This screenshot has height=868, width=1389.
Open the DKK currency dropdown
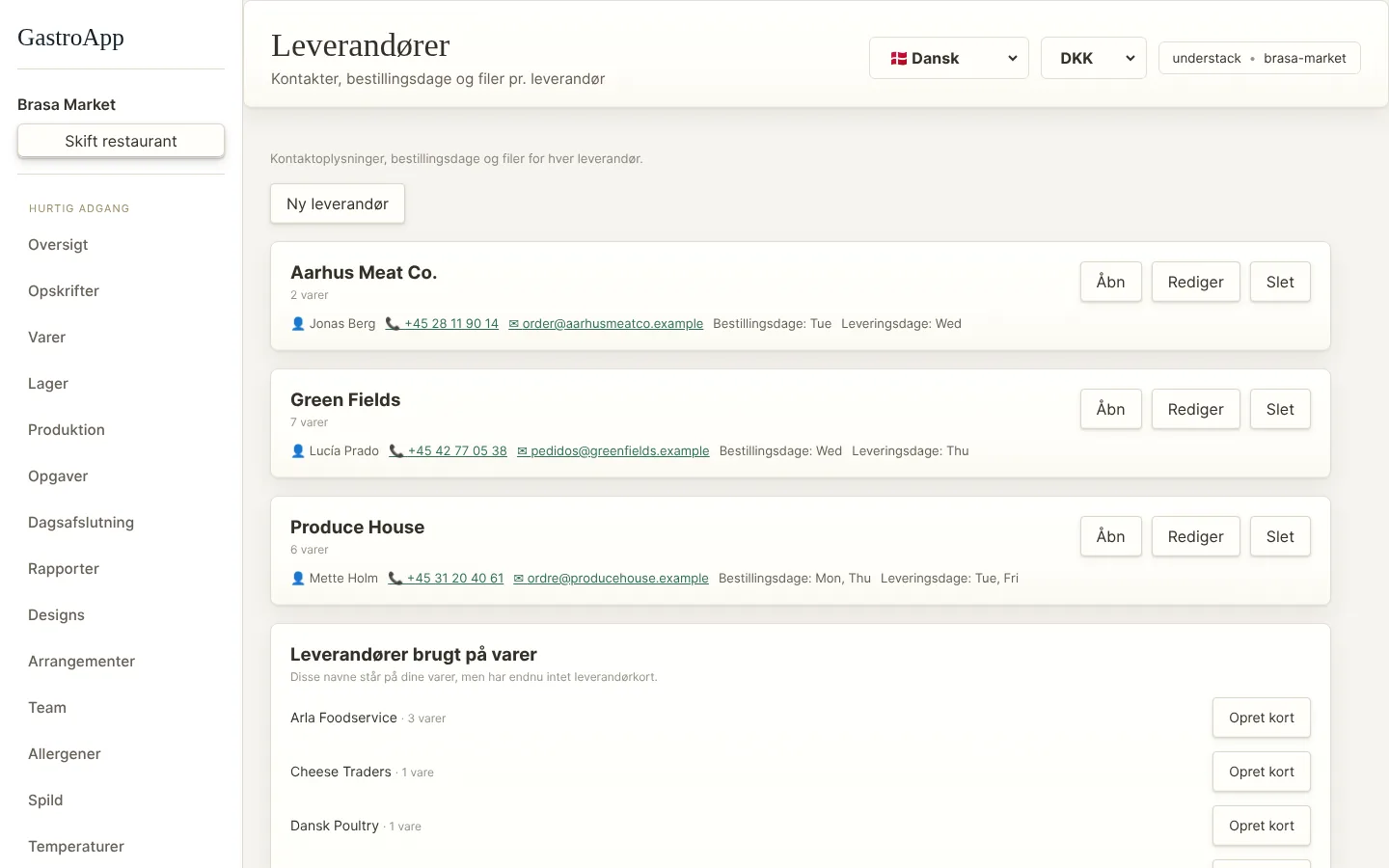pos(1094,58)
